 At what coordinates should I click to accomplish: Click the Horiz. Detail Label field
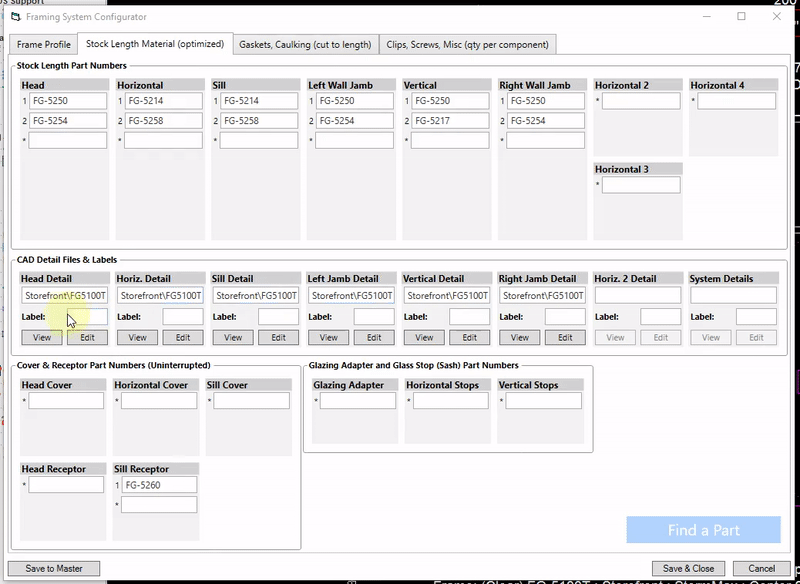pyautogui.click(x=183, y=317)
